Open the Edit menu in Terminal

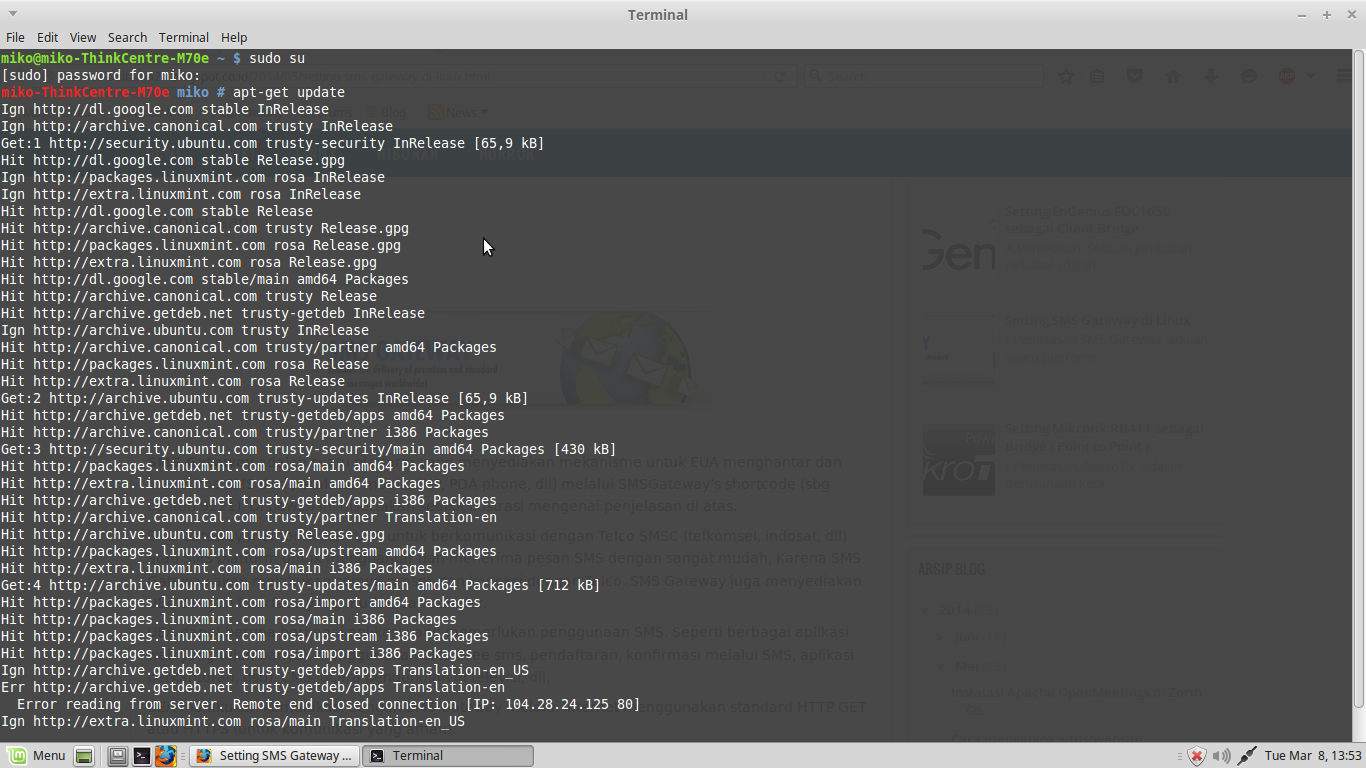47,37
